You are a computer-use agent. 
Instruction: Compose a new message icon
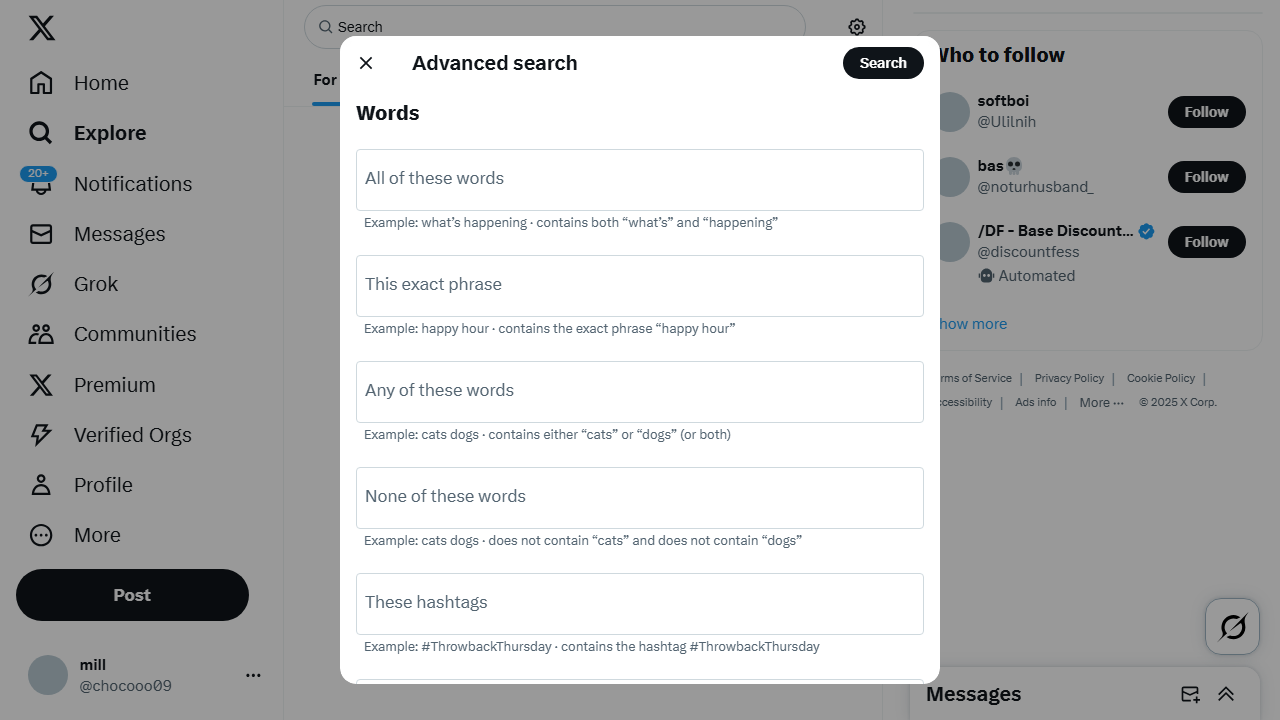tap(1190, 694)
